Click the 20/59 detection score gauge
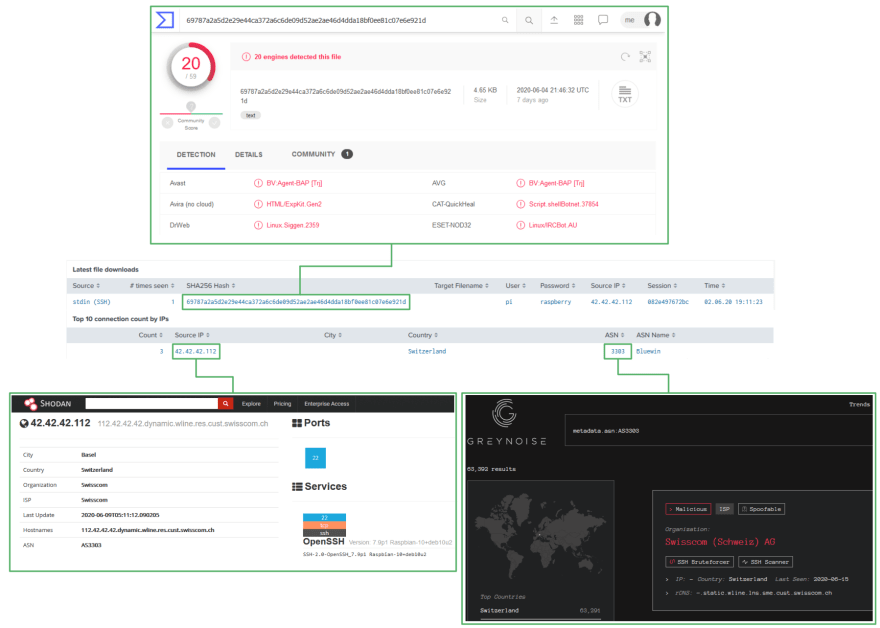 pos(191,67)
